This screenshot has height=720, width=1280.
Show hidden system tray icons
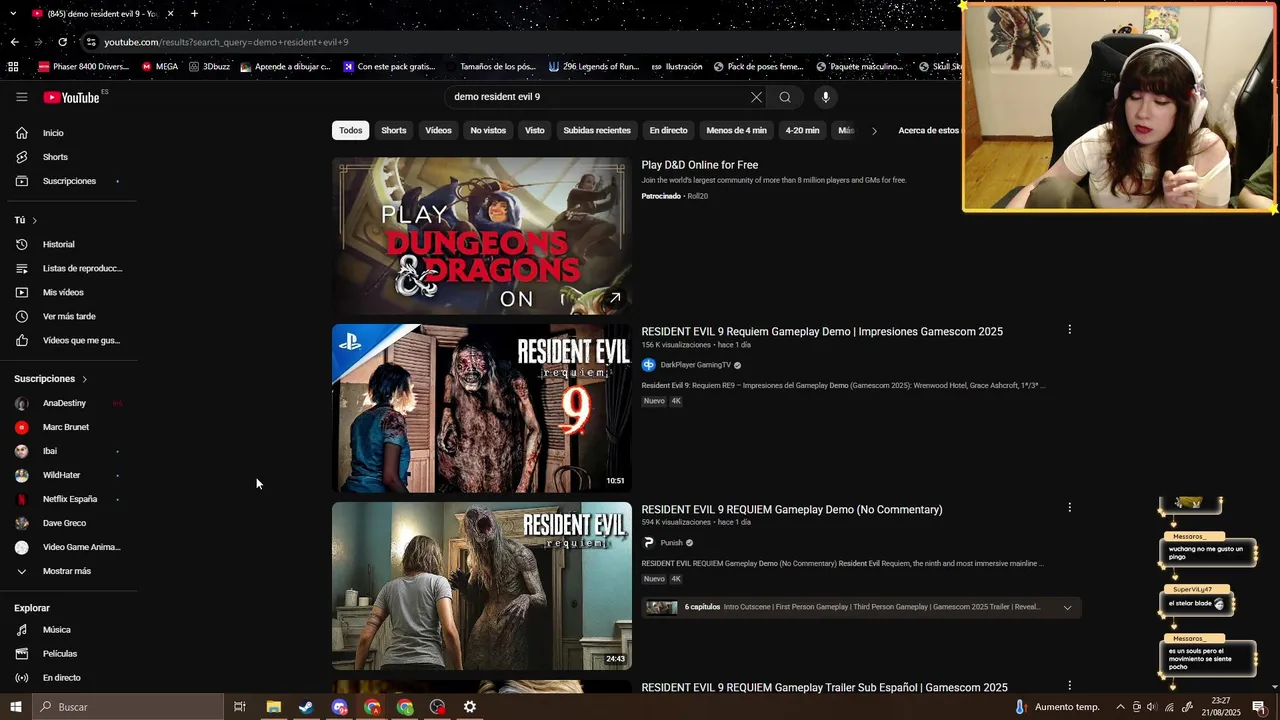click(1120, 707)
